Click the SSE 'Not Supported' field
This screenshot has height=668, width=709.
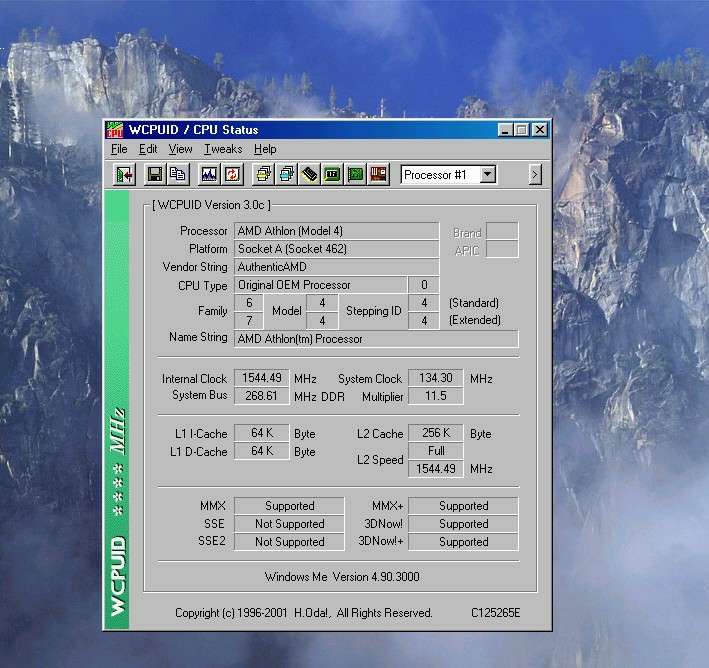[x=289, y=524]
